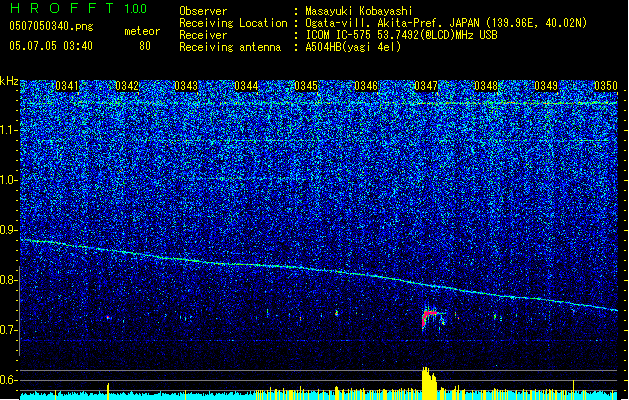Click the A504HB(yagi 4el) antenna text
The image size is (629, 400).
tap(353, 47)
